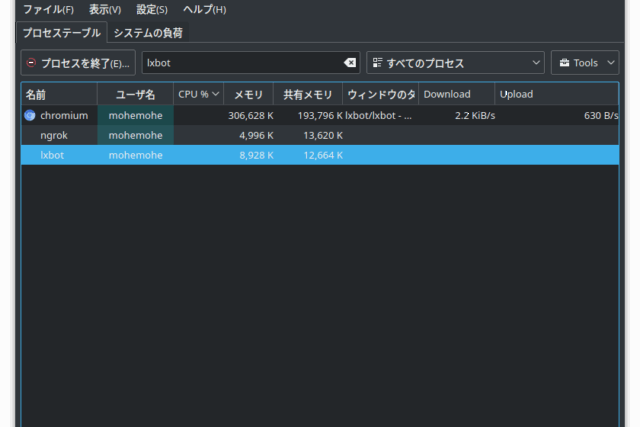The image size is (640, 427).
Task: Click the mohemohe user in lxbot row
Action: (x=136, y=155)
